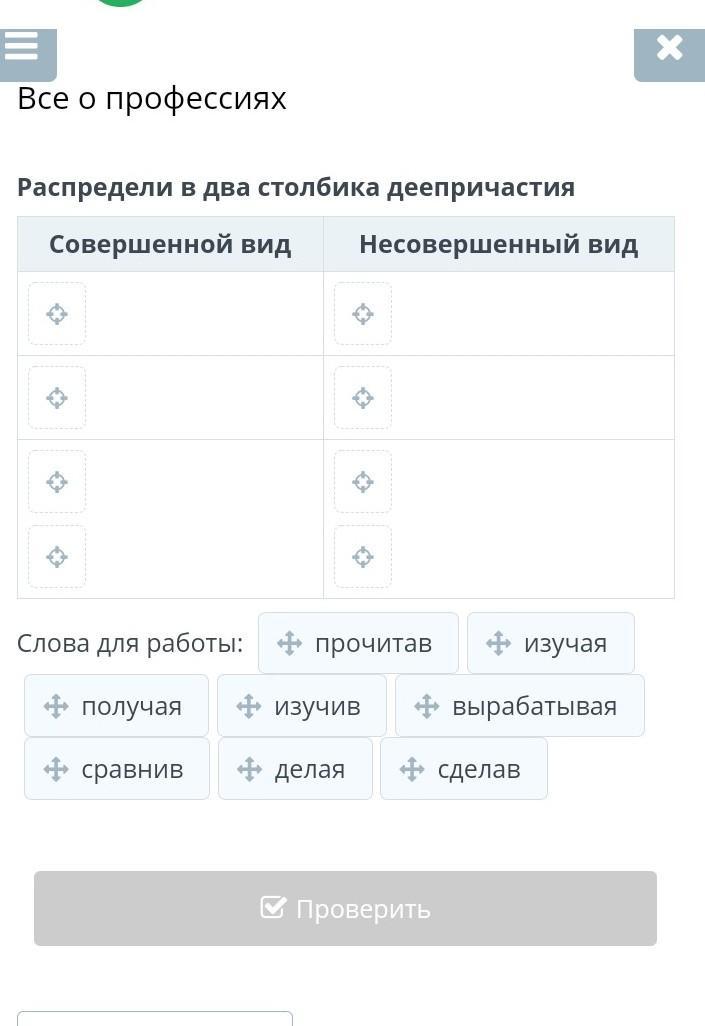The width and height of the screenshot is (705, 1026).
Task: Click the Совершенной вид column header
Action: click(x=170, y=245)
